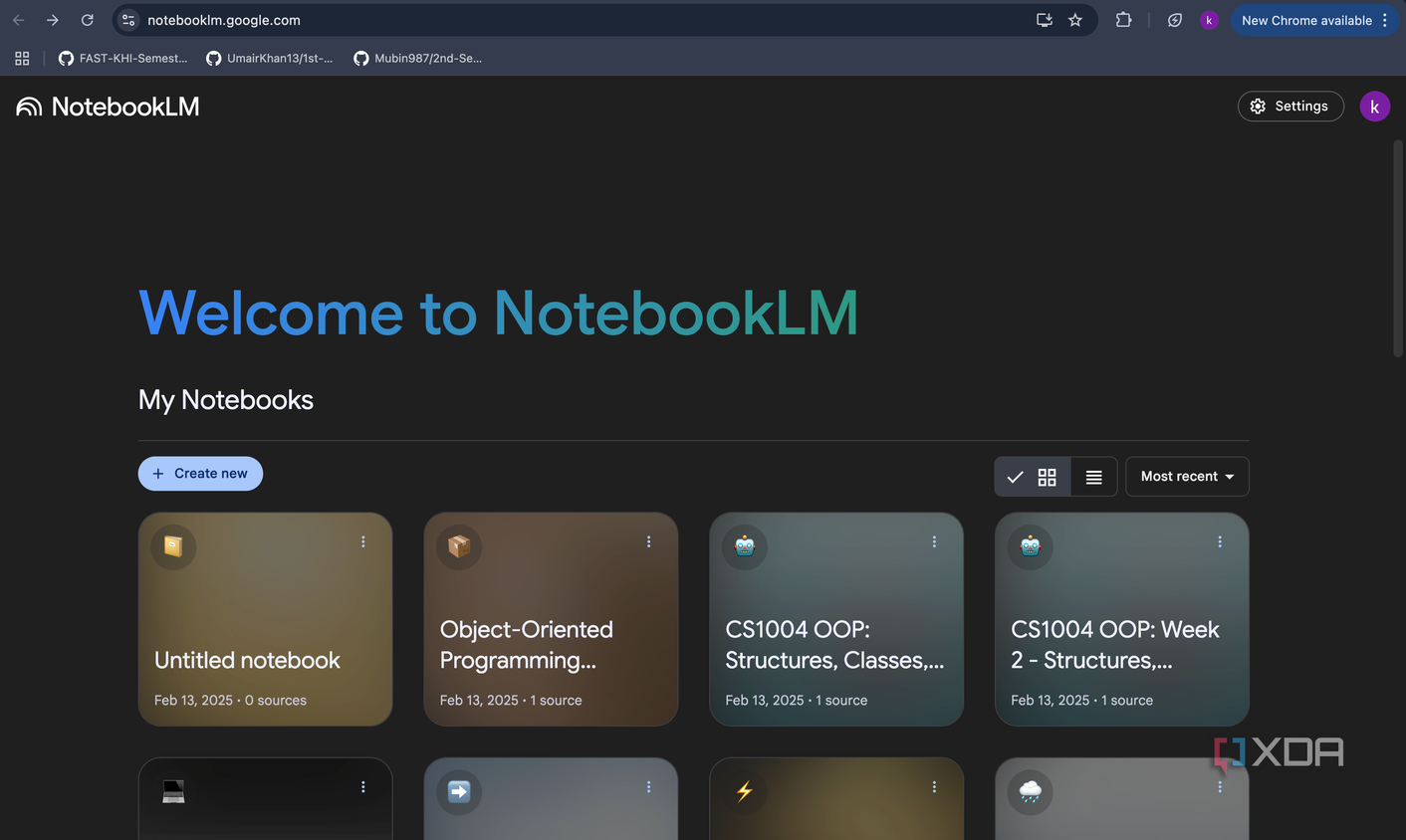Open options menu on laptop emoji card
The width and height of the screenshot is (1406, 840).
pos(363,787)
